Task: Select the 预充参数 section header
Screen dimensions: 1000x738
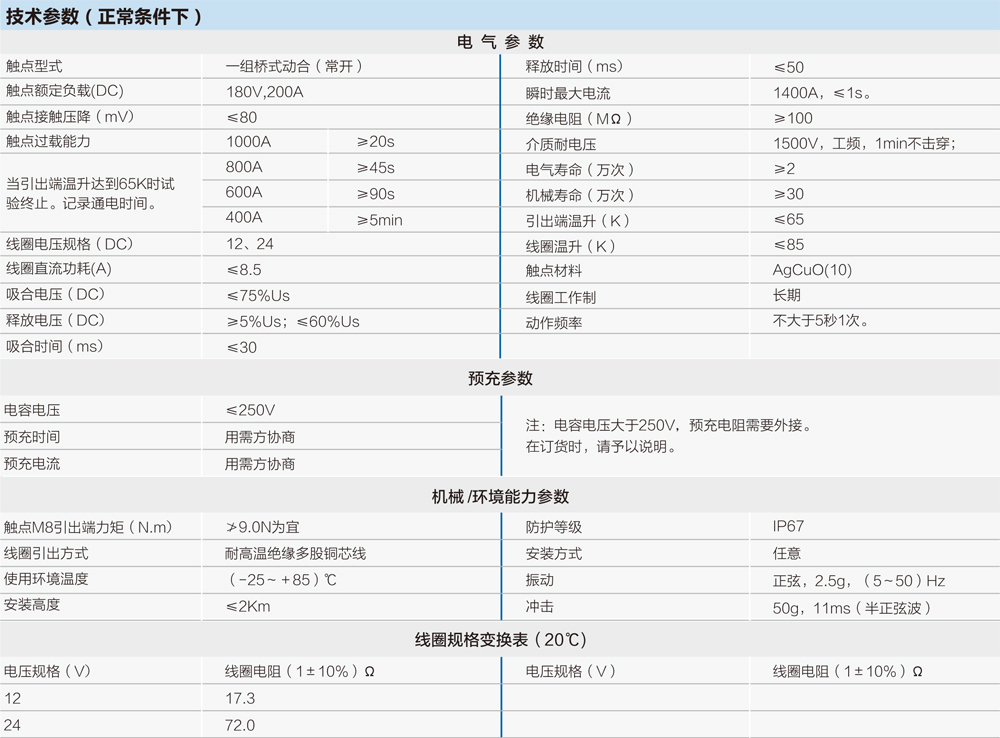Action: 500,379
